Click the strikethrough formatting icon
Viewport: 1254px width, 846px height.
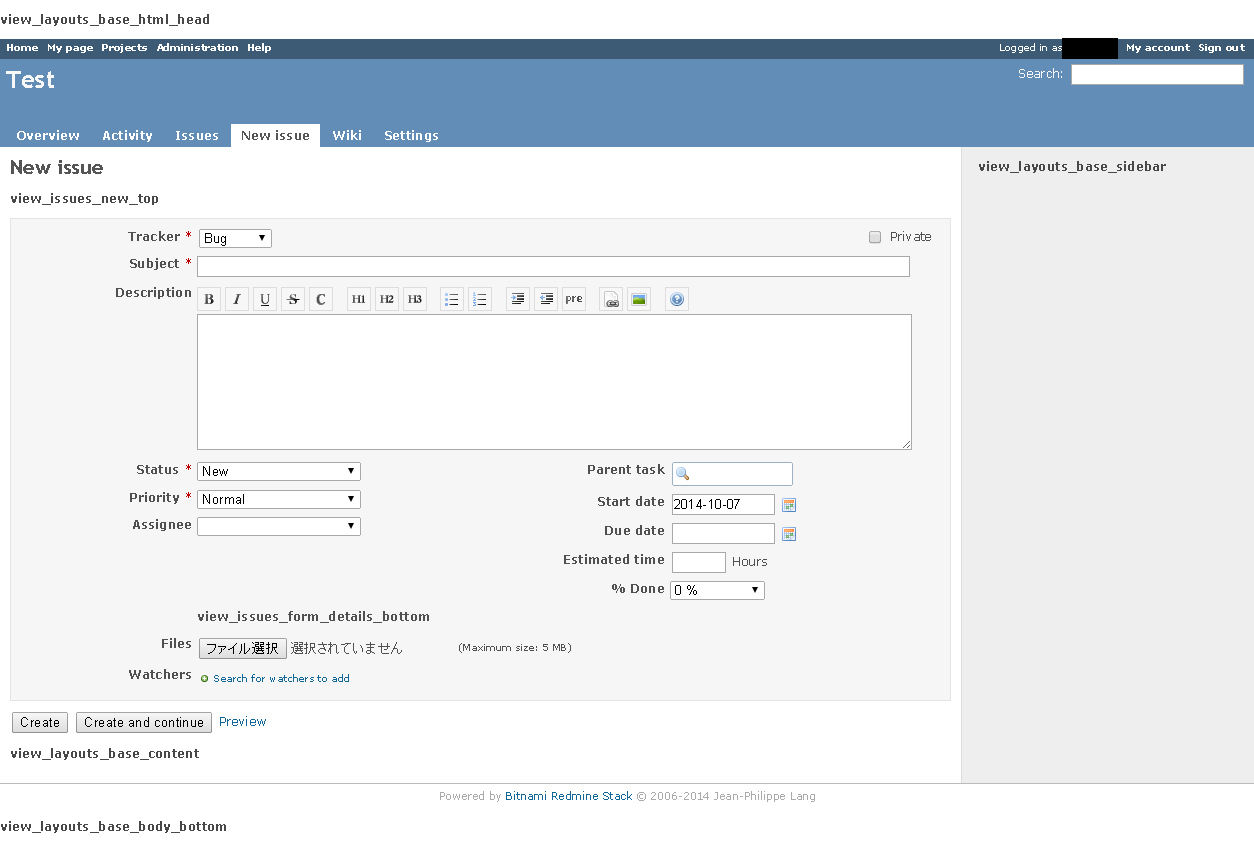(x=293, y=298)
